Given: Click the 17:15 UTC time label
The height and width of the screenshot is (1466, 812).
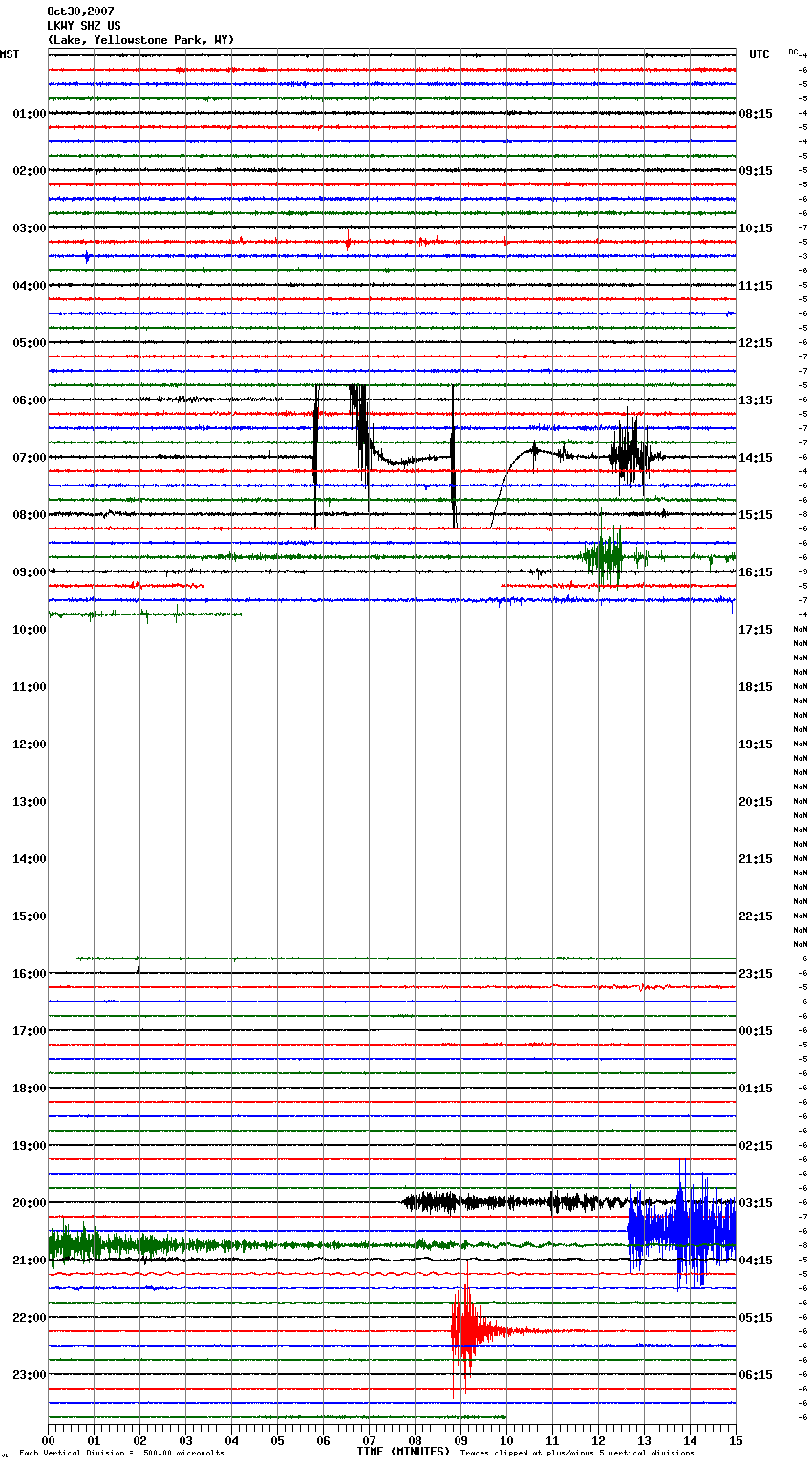Looking at the screenshot, I should pyautogui.click(x=756, y=630).
